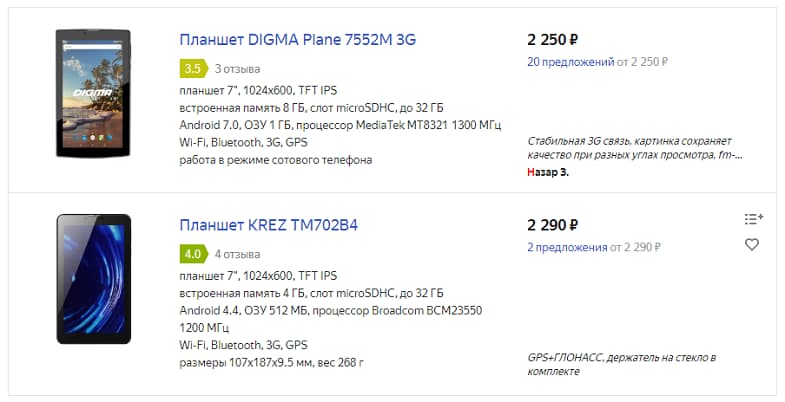Viewport: 785px width, 402px height.
Task: Click the 3.5 rating badge for DIGMA
Action: click(x=193, y=69)
